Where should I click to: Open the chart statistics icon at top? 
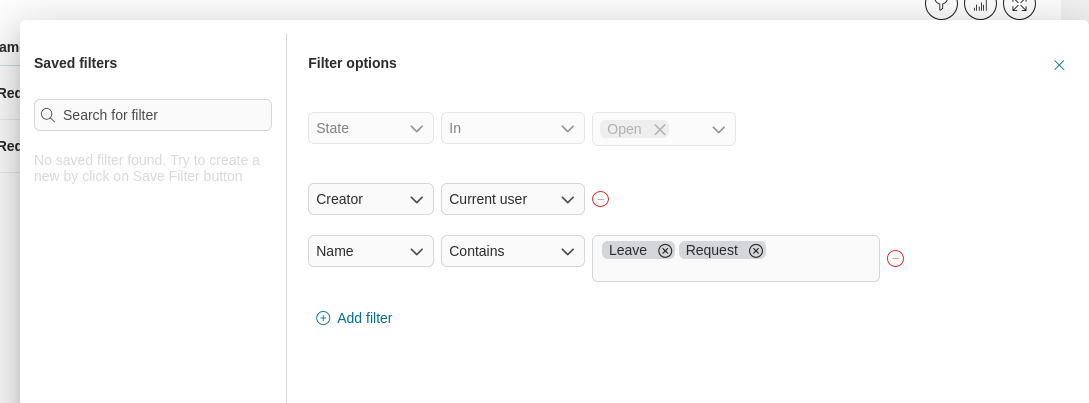point(981,6)
